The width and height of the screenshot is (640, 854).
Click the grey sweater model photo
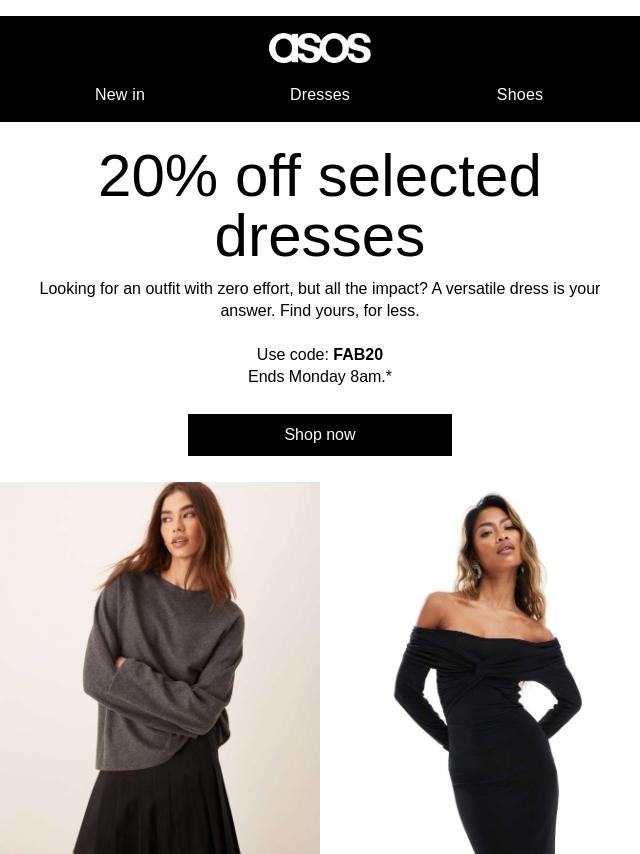coord(160,668)
